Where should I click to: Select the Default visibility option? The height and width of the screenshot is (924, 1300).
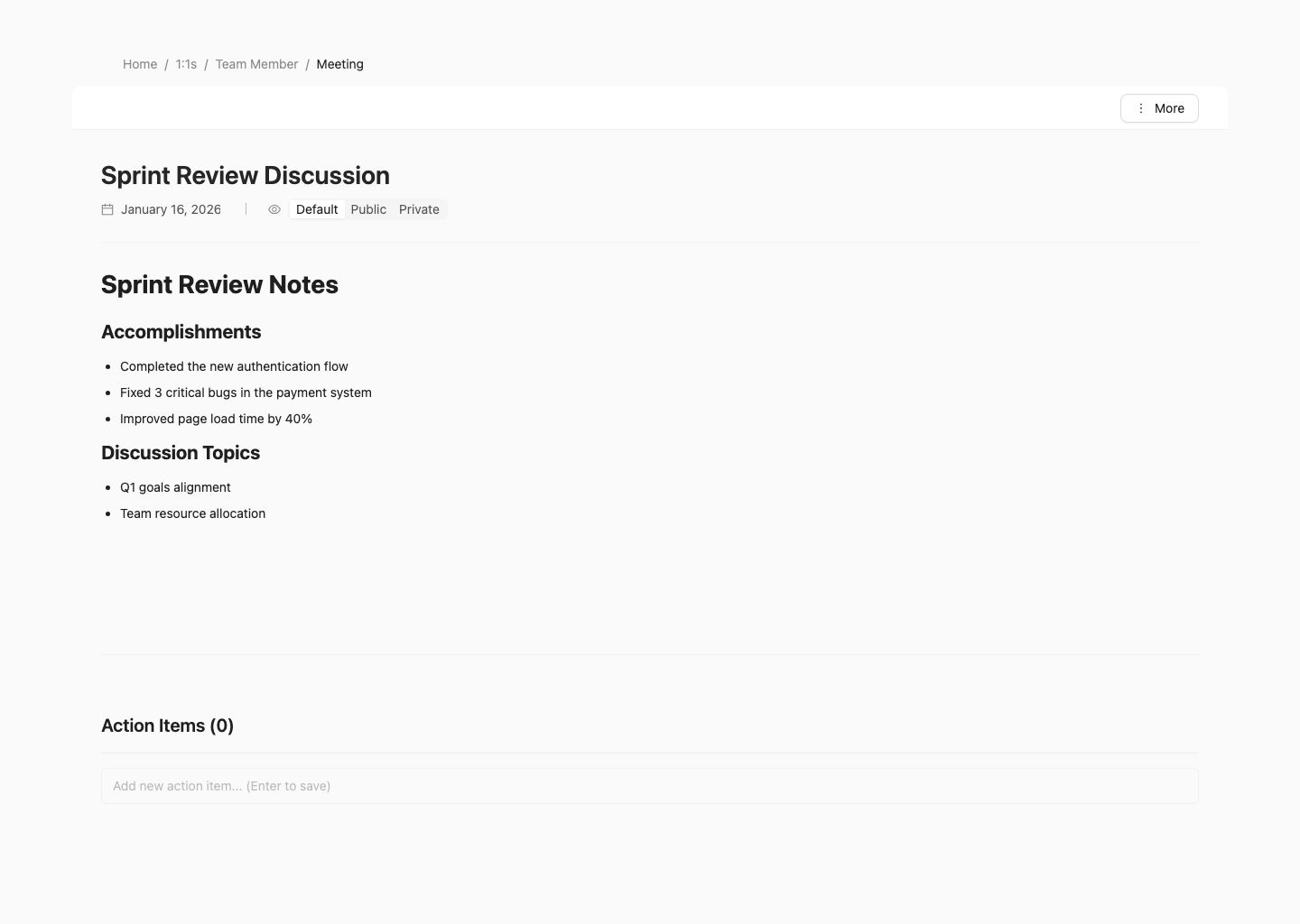pyautogui.click(x=316, y=209)
